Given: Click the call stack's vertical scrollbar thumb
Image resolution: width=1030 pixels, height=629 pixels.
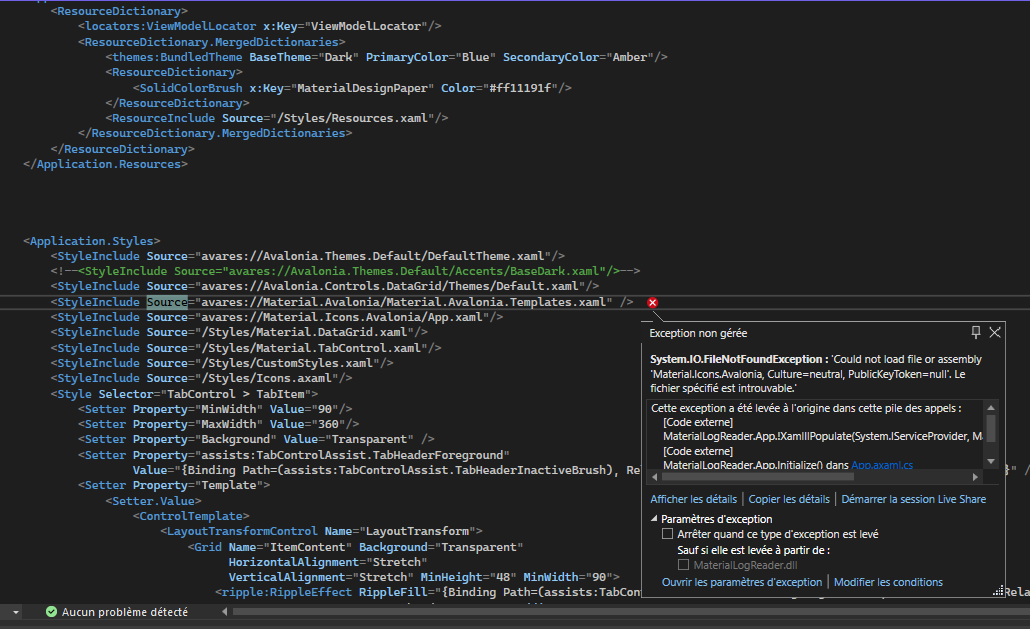Looking at the screenshot, I should pyautogui.click(x=991, y=428).
